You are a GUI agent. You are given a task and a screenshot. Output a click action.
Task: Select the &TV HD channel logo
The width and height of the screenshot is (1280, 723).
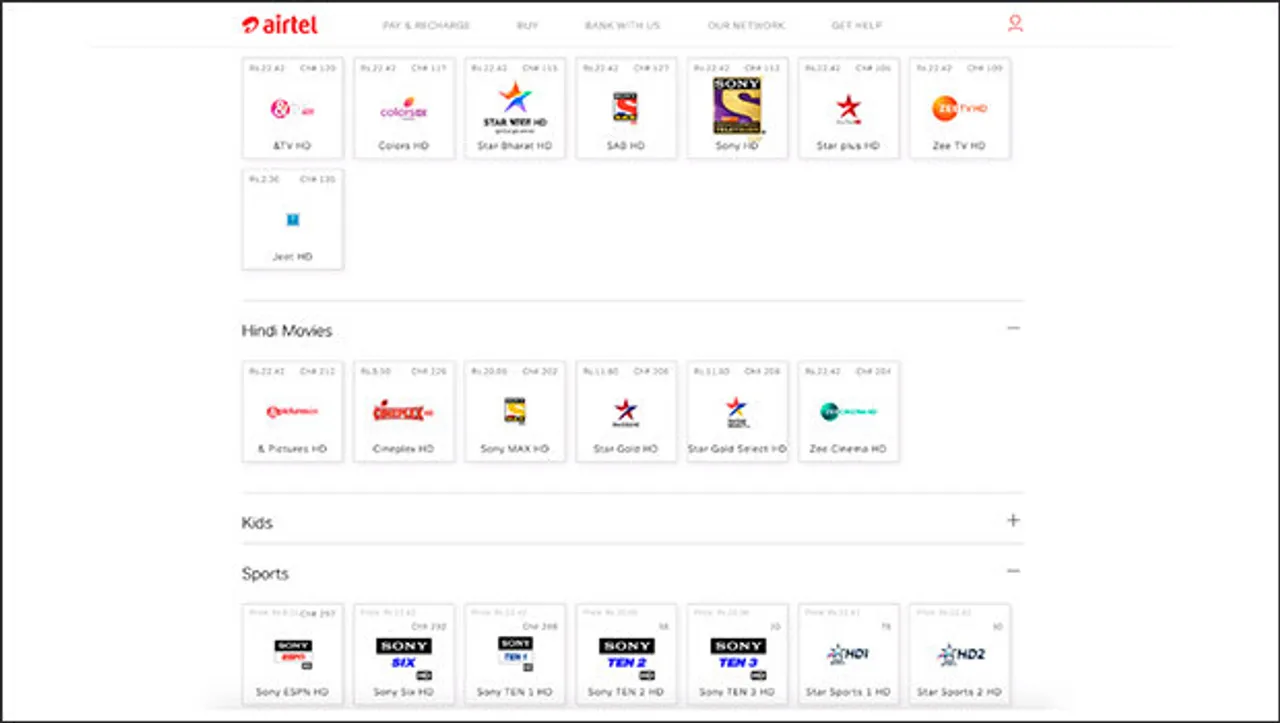click(x=292, y=108)
